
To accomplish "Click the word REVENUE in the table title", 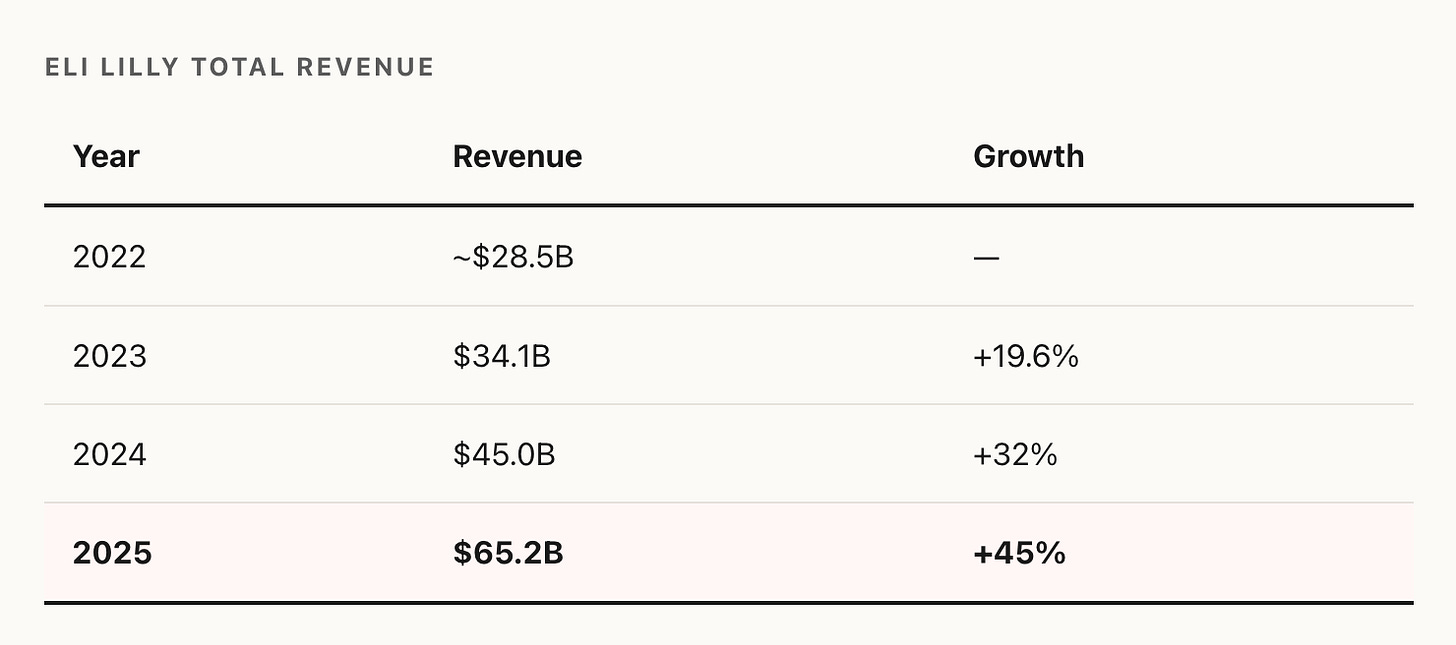I will coord(366,67).
